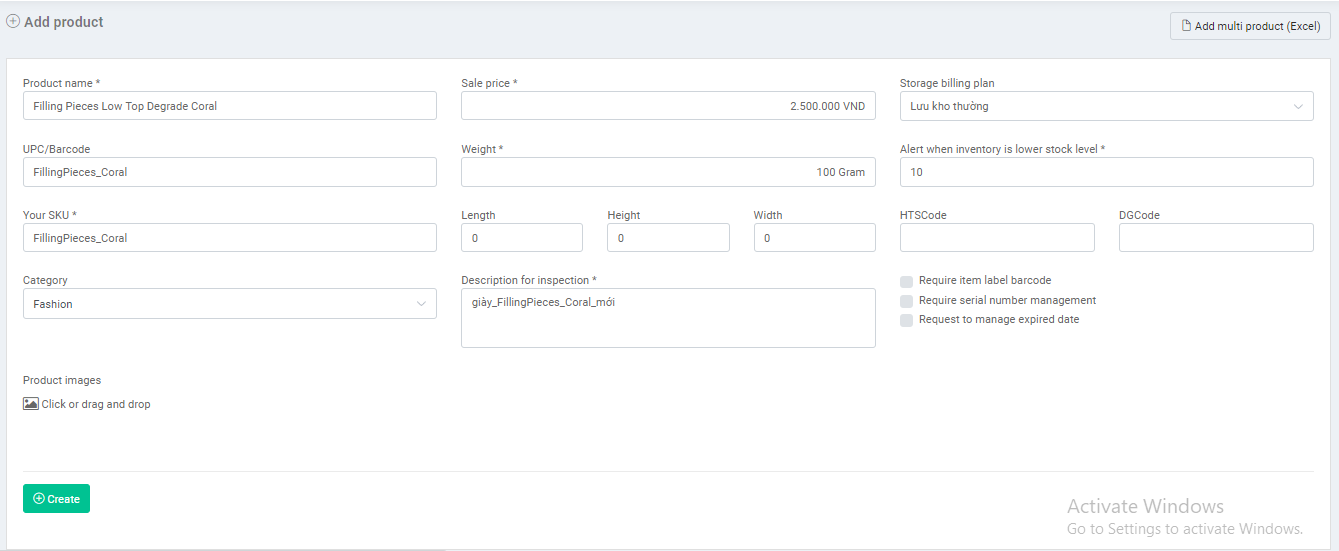Focus the Product name input field
The height and width of the screenshot is (551, 1339).
(x=230, y=106)
